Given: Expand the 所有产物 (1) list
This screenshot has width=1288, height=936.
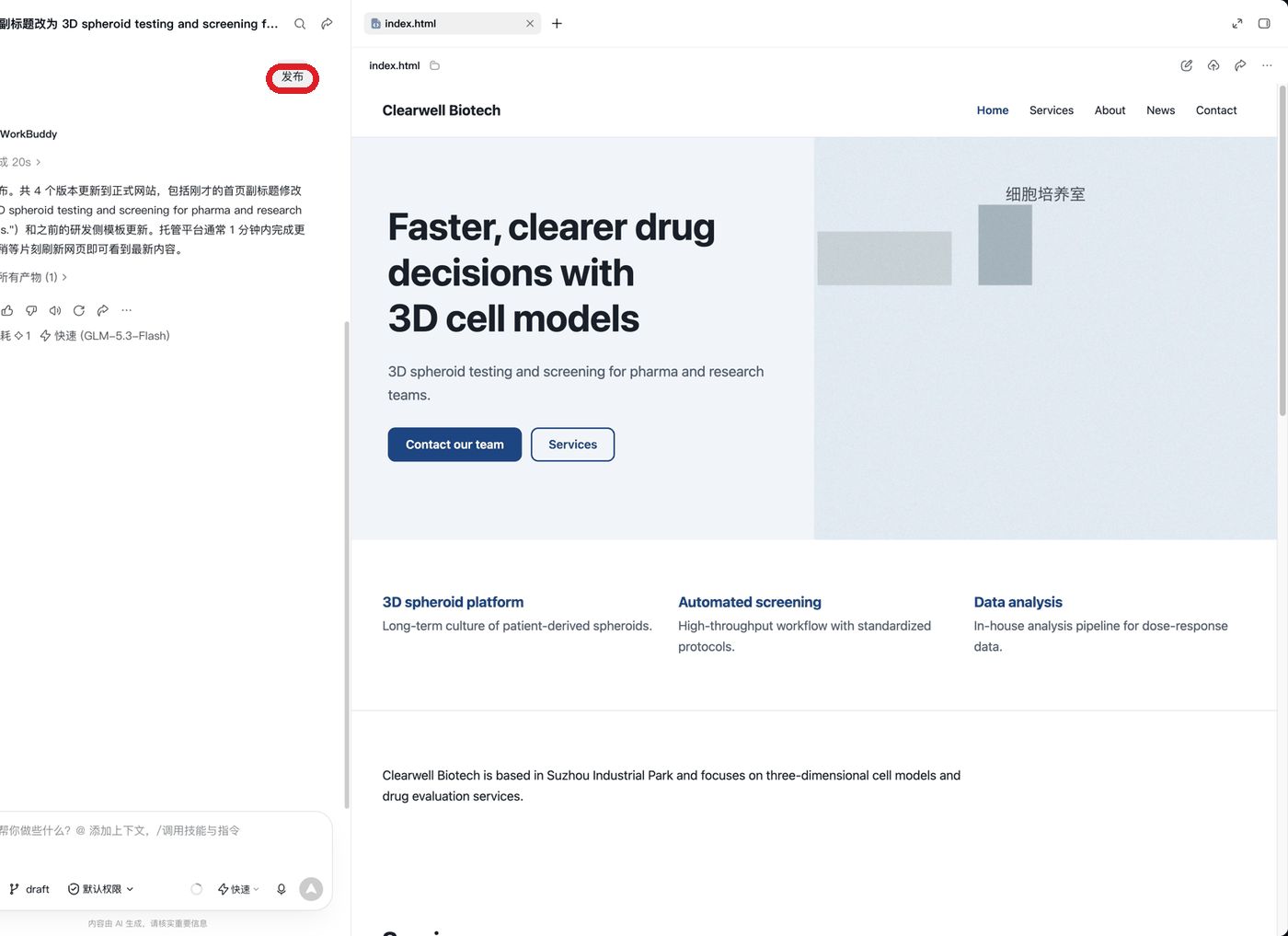Looking at the screenshot, I should [33, 277].
